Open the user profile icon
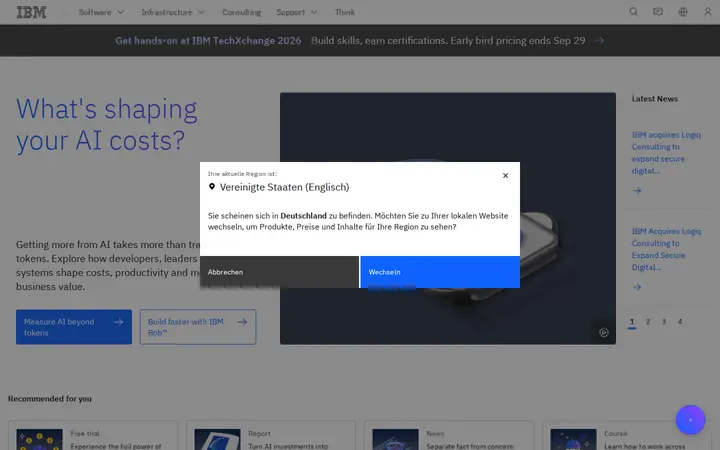This screenshot has width=720, height=450. click(x=708, y=12)
